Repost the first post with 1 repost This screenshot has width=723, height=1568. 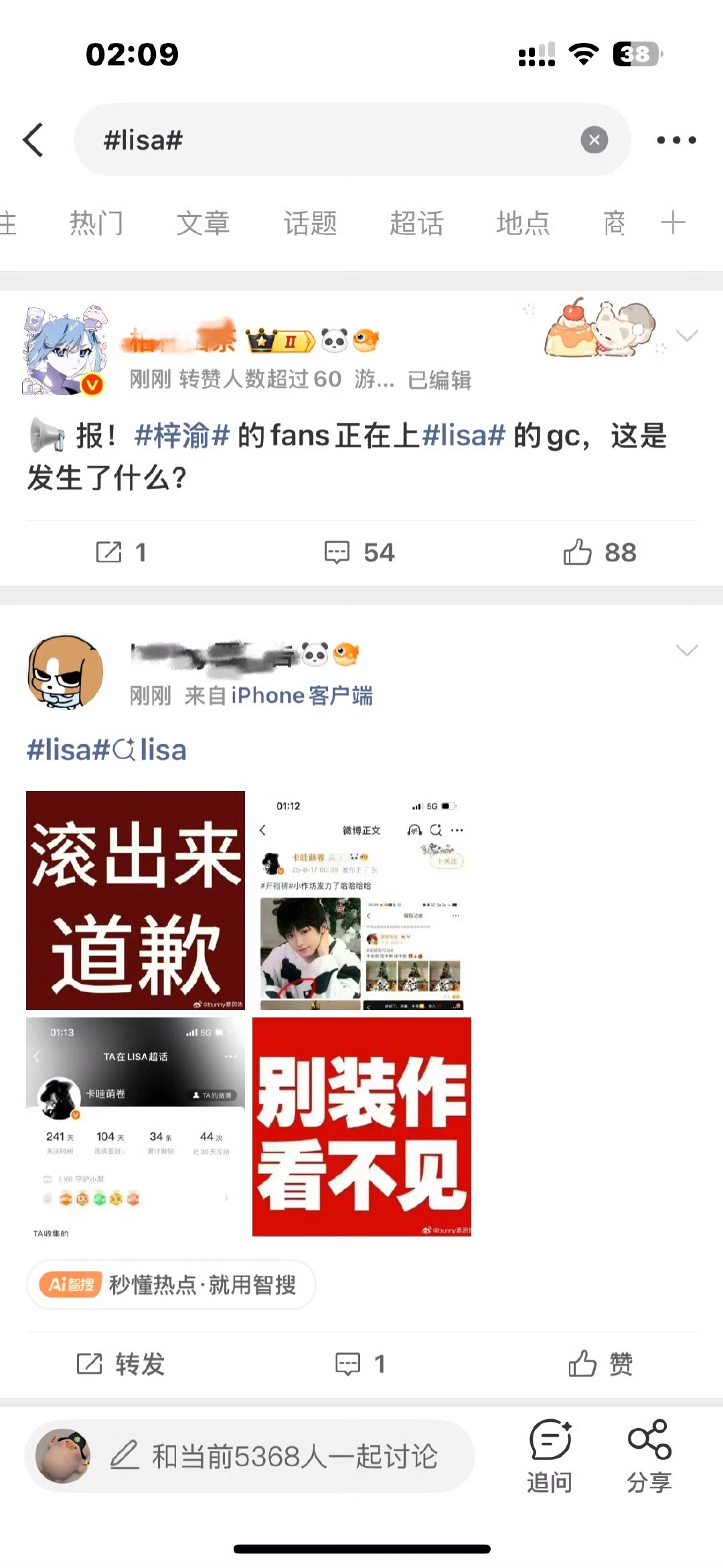click(120, 553)
